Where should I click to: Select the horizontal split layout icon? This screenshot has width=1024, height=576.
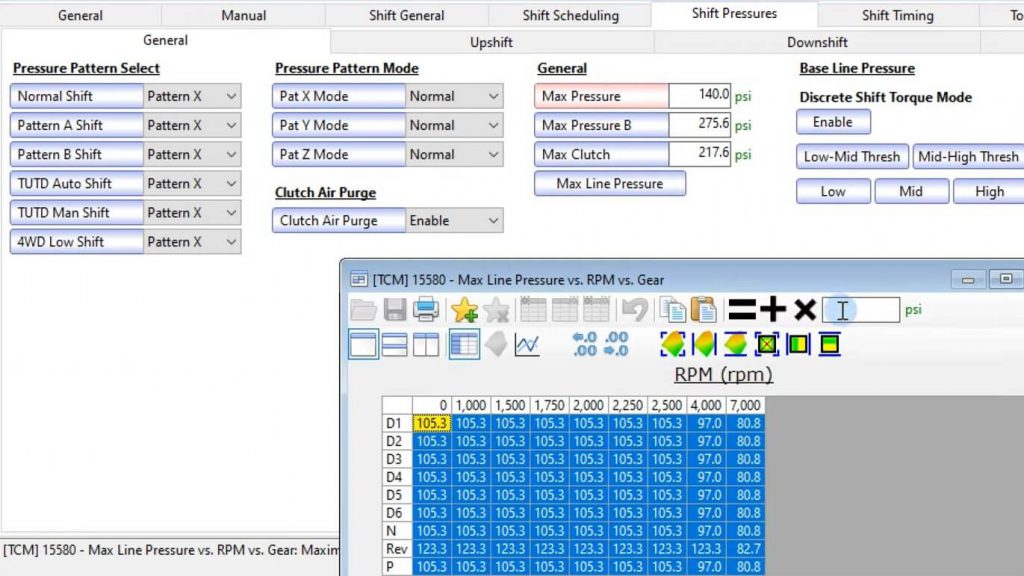point(394,344)
